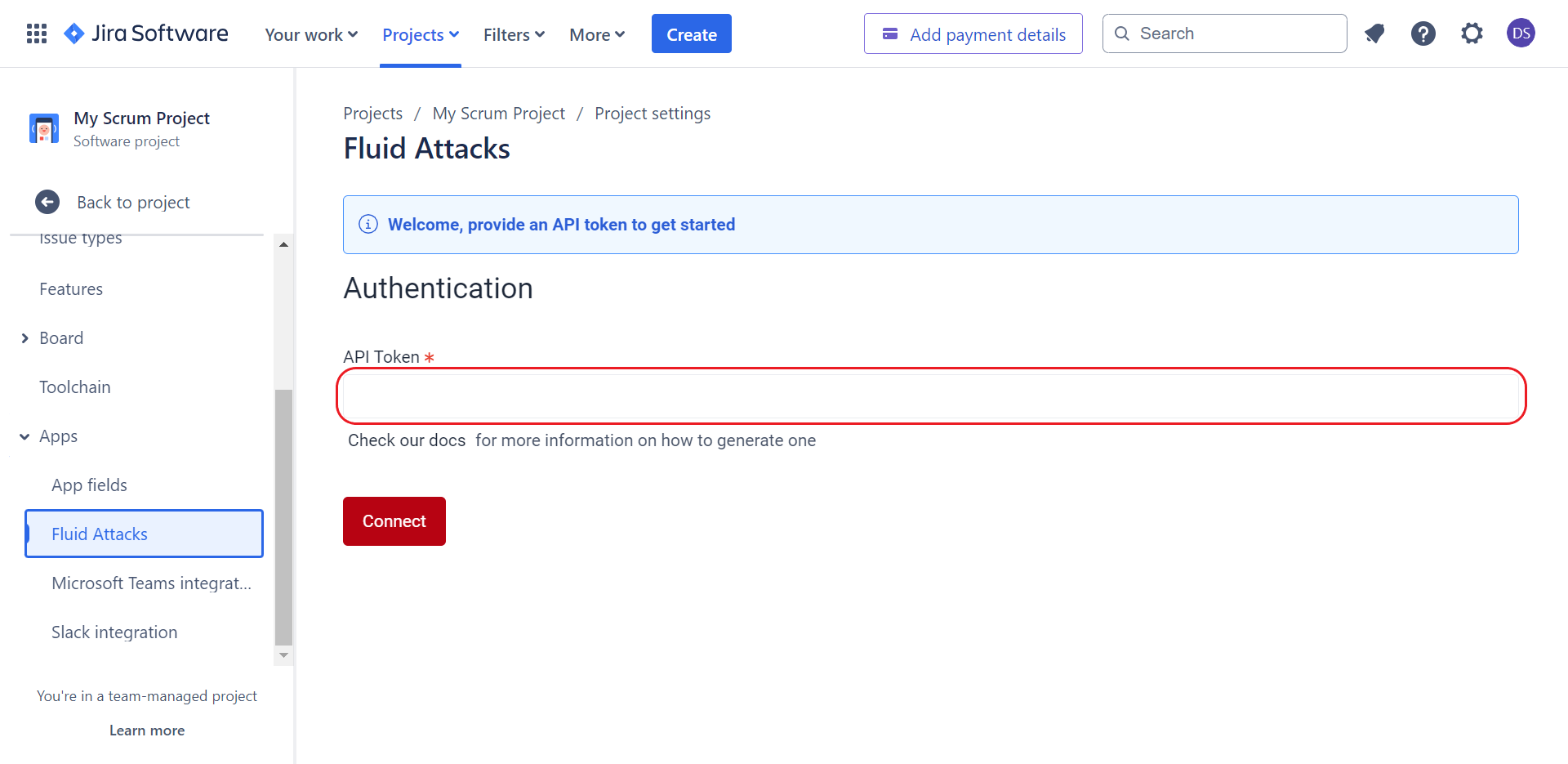This screenshot has height=764, width=1568.
Task: Open notifications via the bell icon
Action: pos(1374,34)
